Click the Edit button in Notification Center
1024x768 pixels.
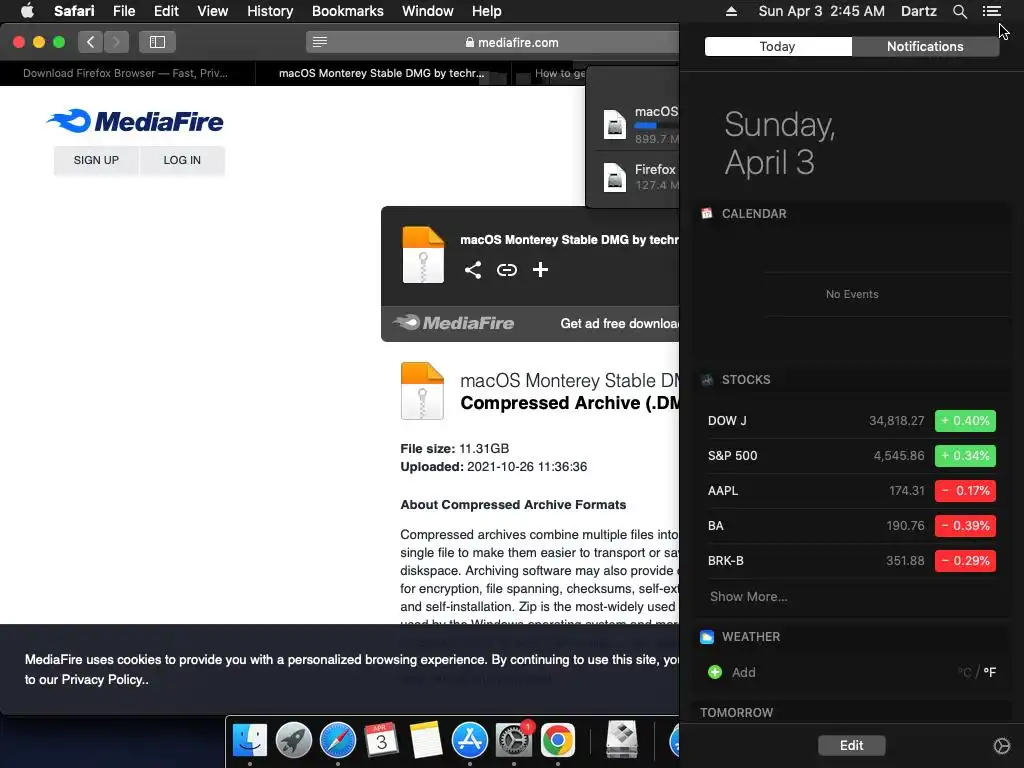[x=852, y=745]
